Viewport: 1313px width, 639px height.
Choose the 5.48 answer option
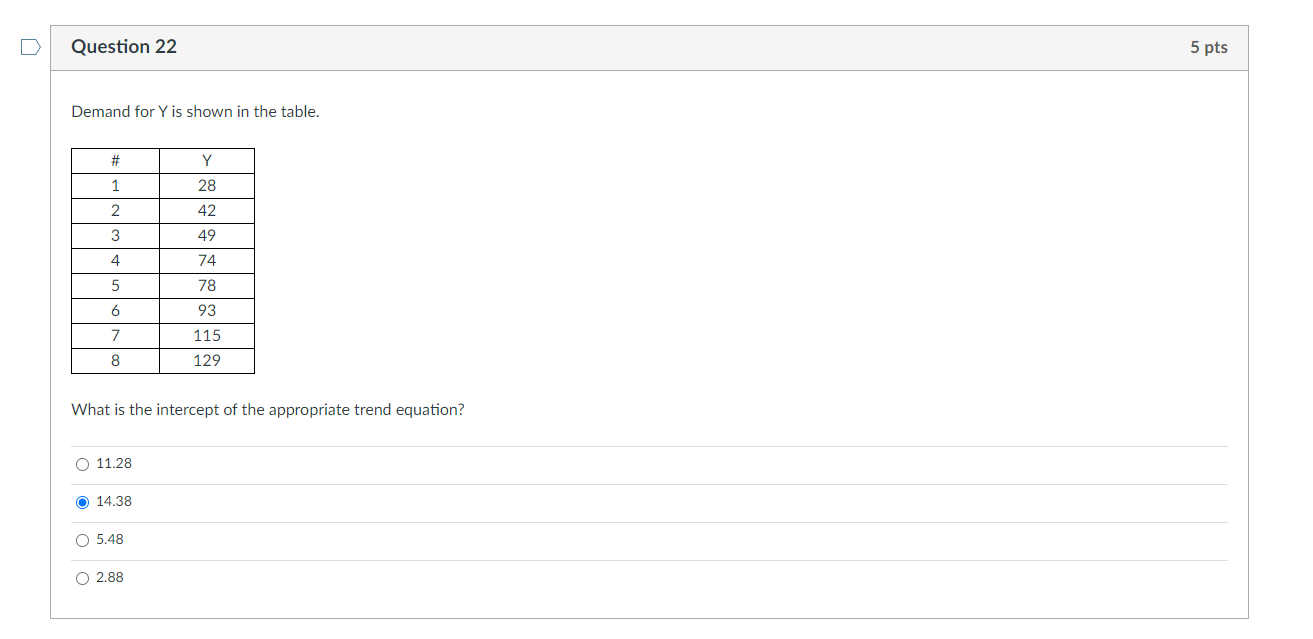(x=82, y=539)
